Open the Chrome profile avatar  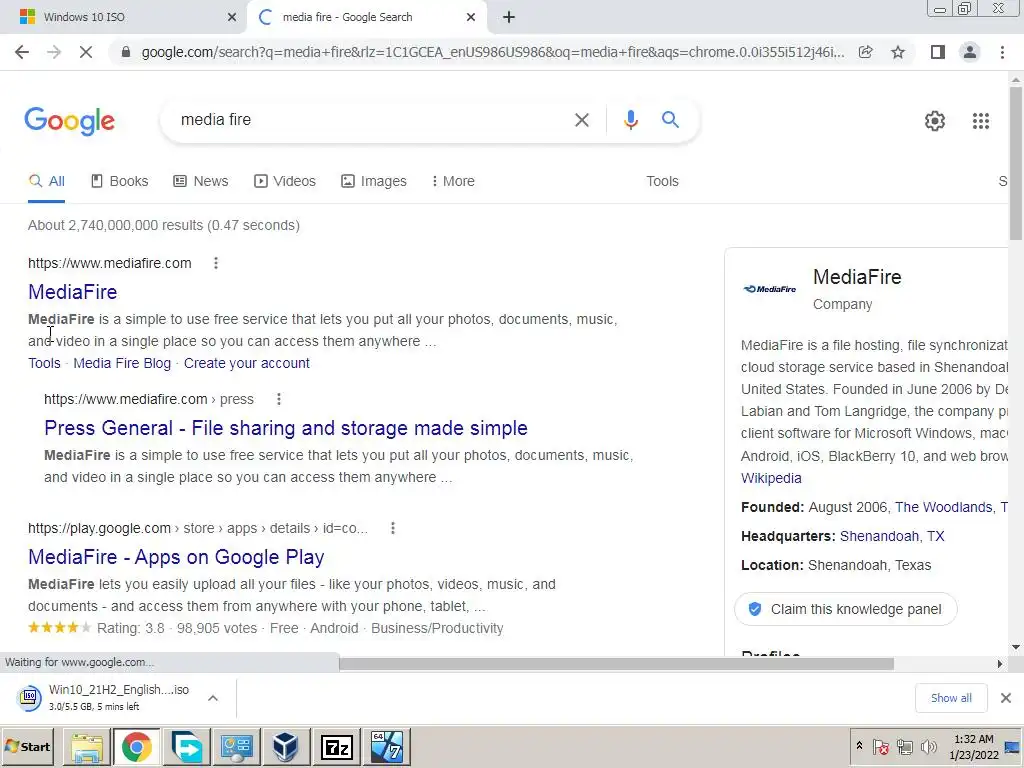click(x=970, y=52)
